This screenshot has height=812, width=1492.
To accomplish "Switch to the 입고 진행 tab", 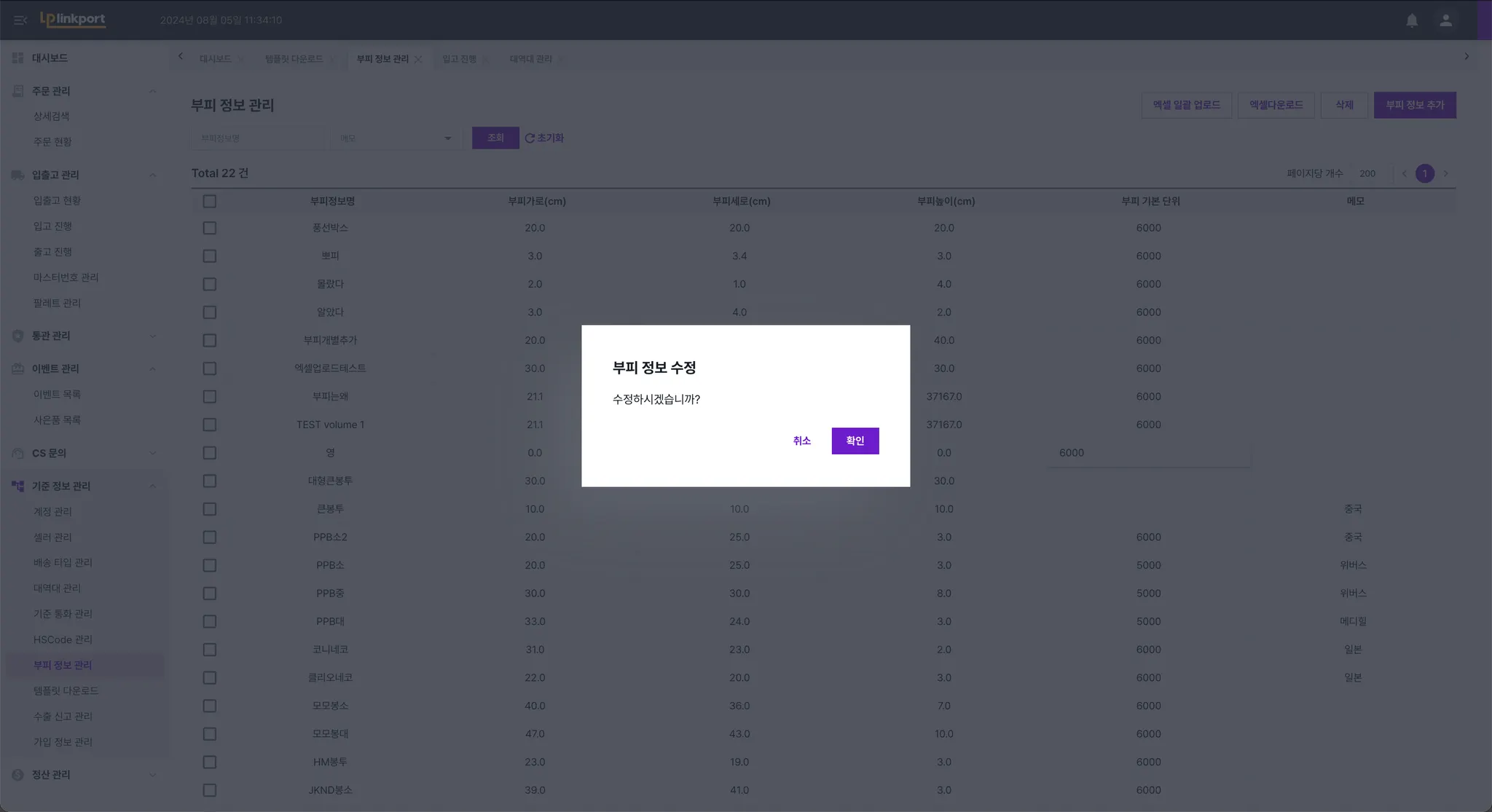I will [459, 59].
